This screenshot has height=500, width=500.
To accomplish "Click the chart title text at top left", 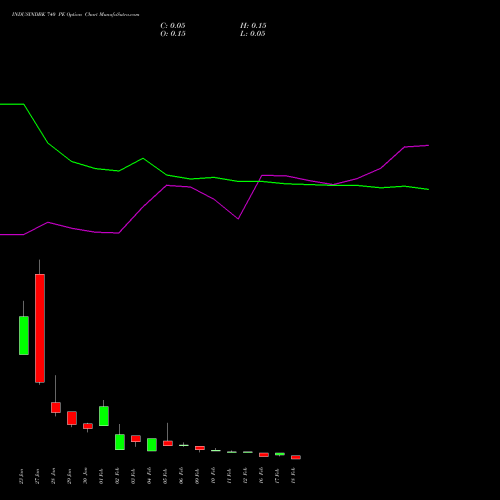I will coord(75,15).
